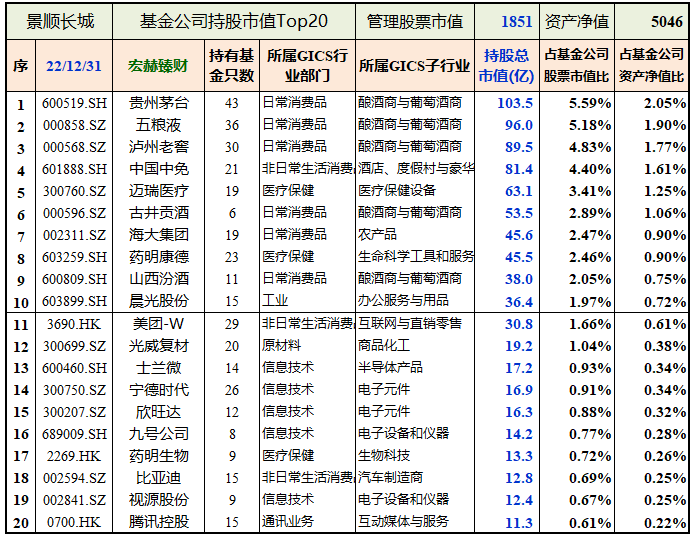Click stock code 000568.SZ
Viewport: 690px width, 536px height.
[74, 147]
